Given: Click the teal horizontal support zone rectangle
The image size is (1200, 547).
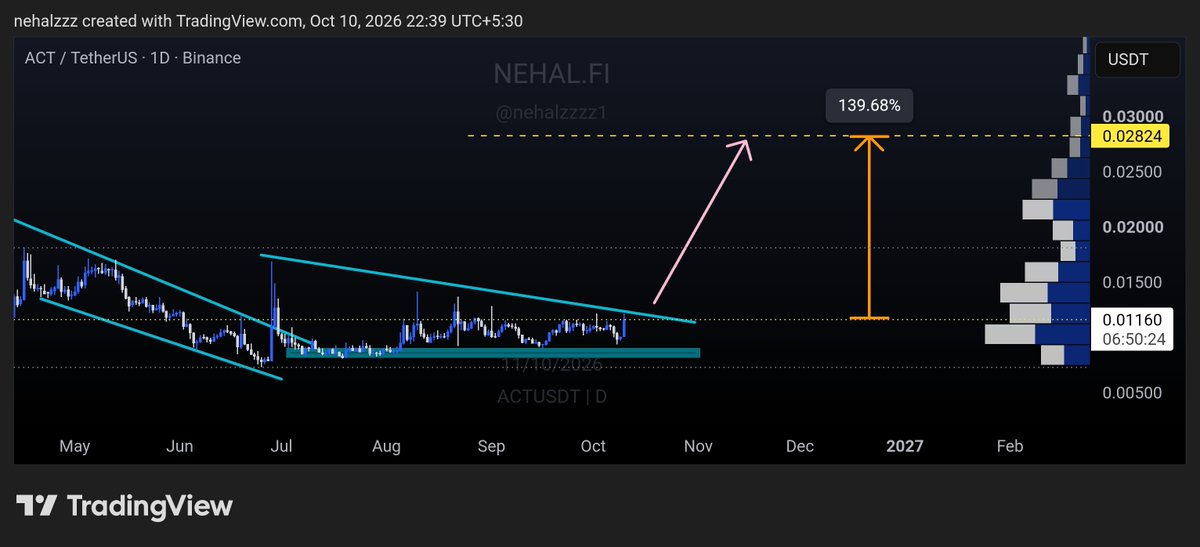Looking at the screenshot, I should (493, 353).
